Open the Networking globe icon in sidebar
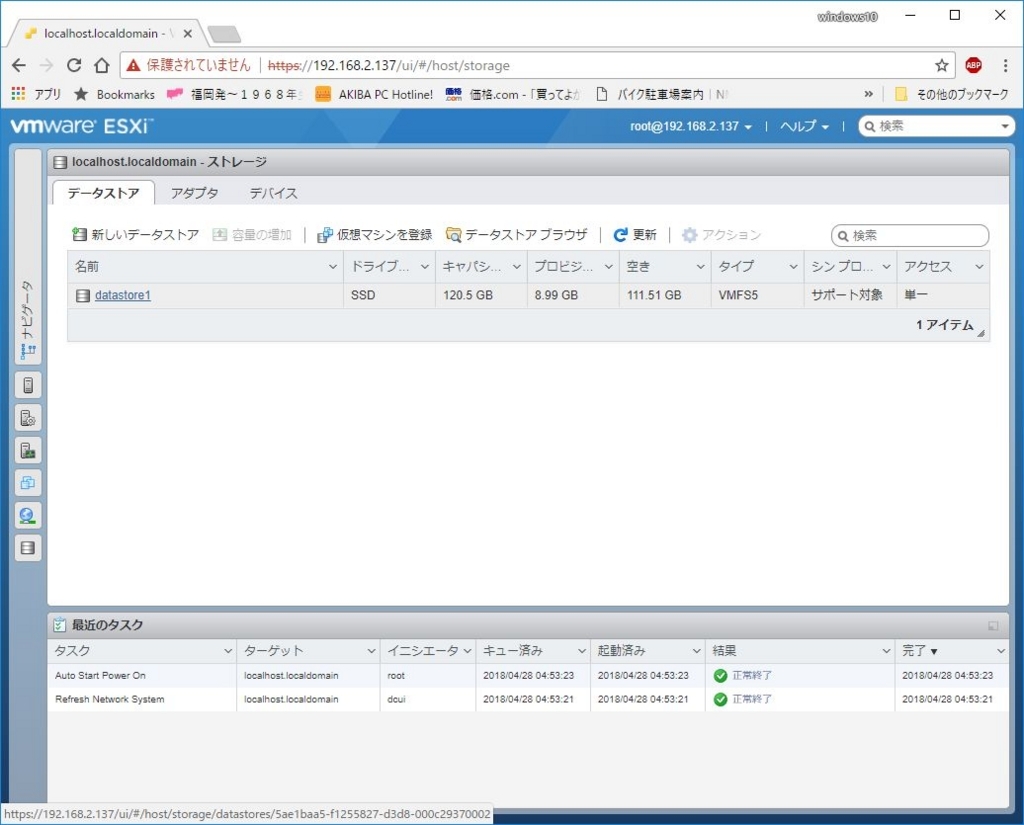 point(28,515)
